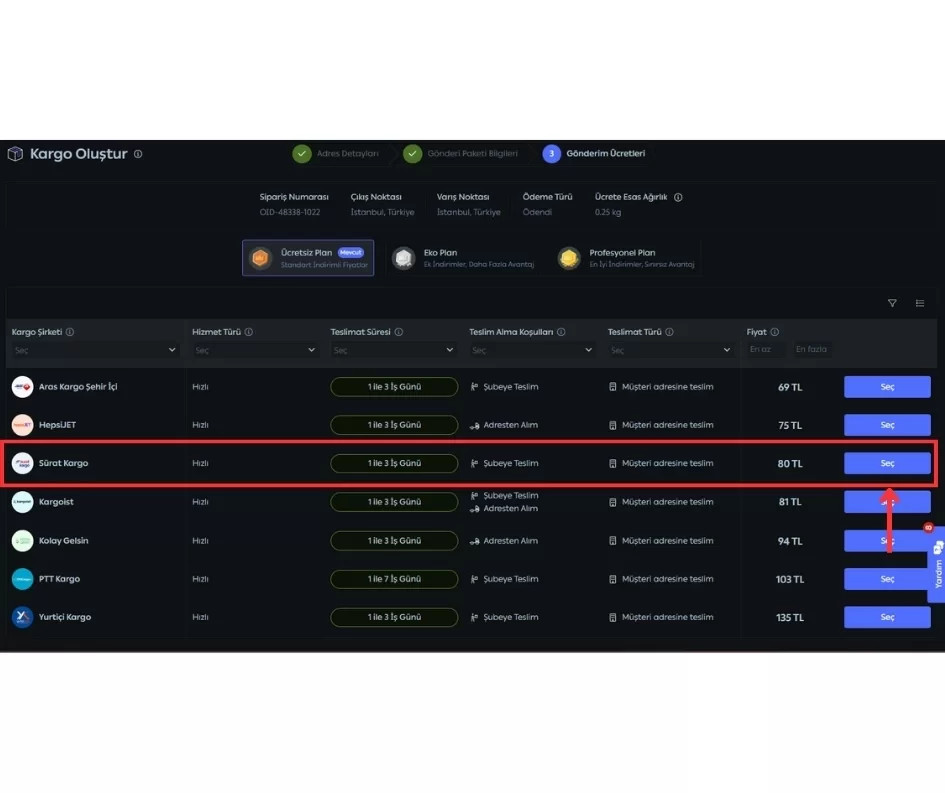Click the Yardım chat icon
This screenshot has height=793, width=945.
coord(938,548)
